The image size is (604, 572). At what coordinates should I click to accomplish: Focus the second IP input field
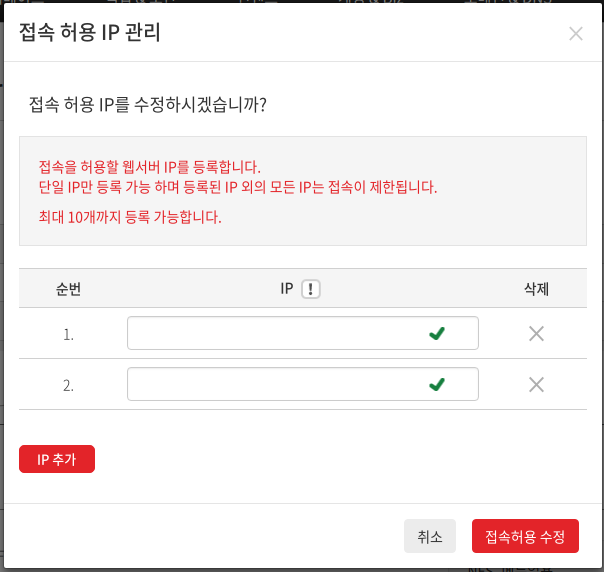303,384
